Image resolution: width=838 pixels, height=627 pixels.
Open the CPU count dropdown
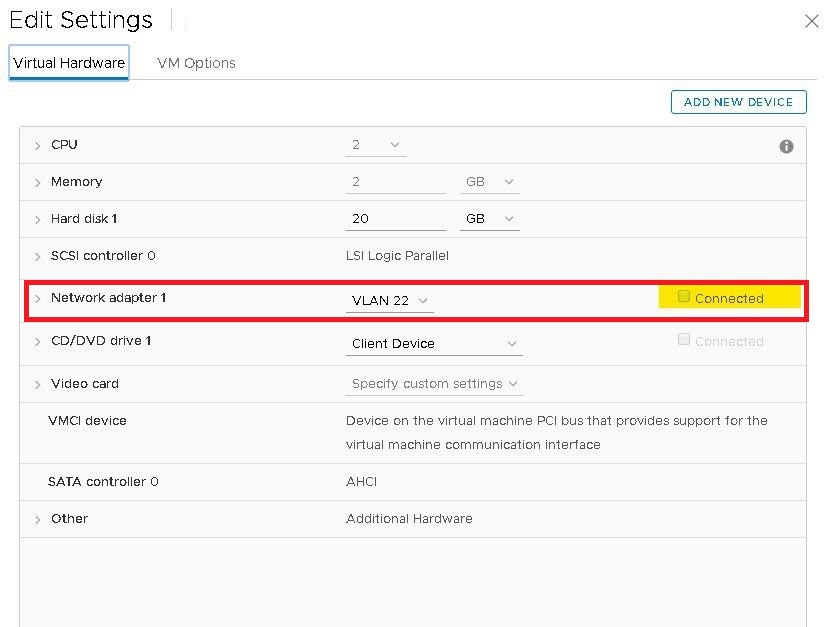pos(375,145)
